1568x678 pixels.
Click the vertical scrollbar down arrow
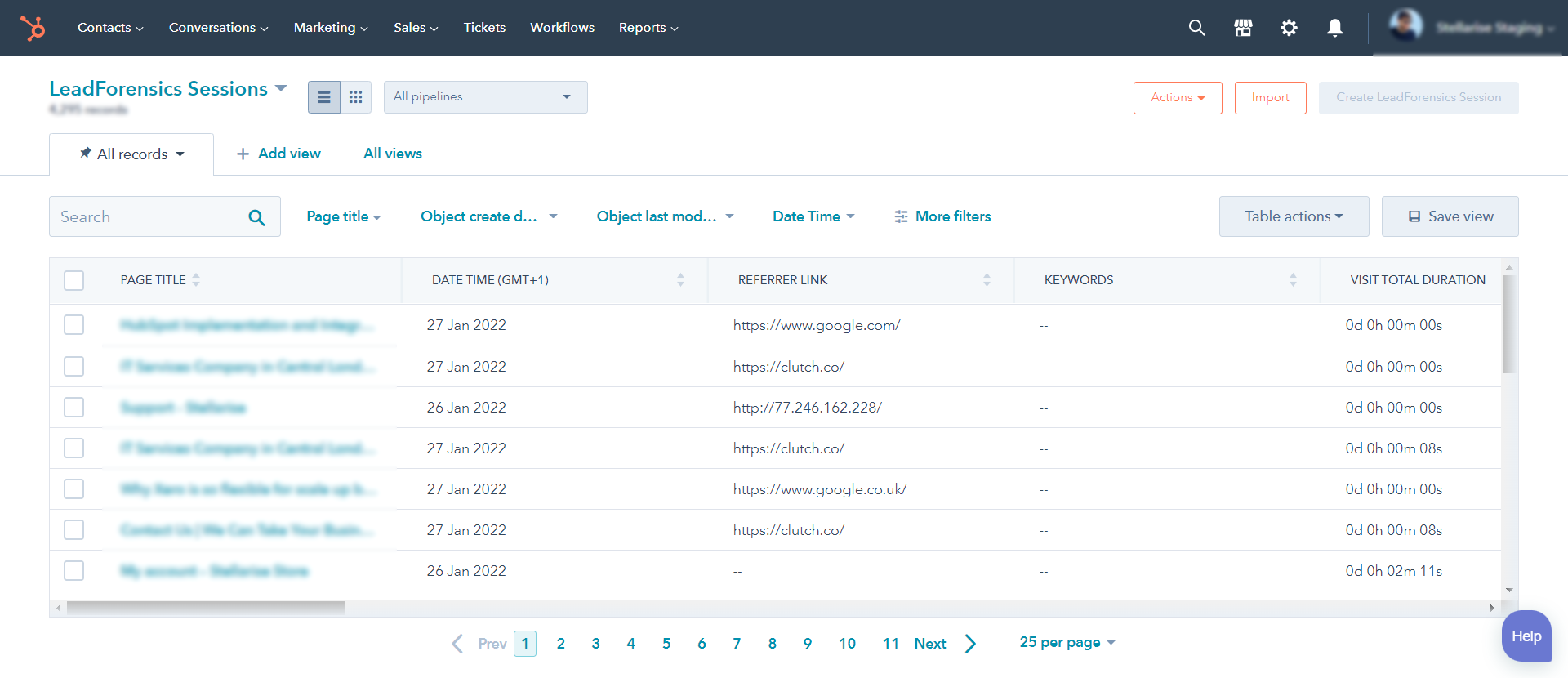point(1509,590)
